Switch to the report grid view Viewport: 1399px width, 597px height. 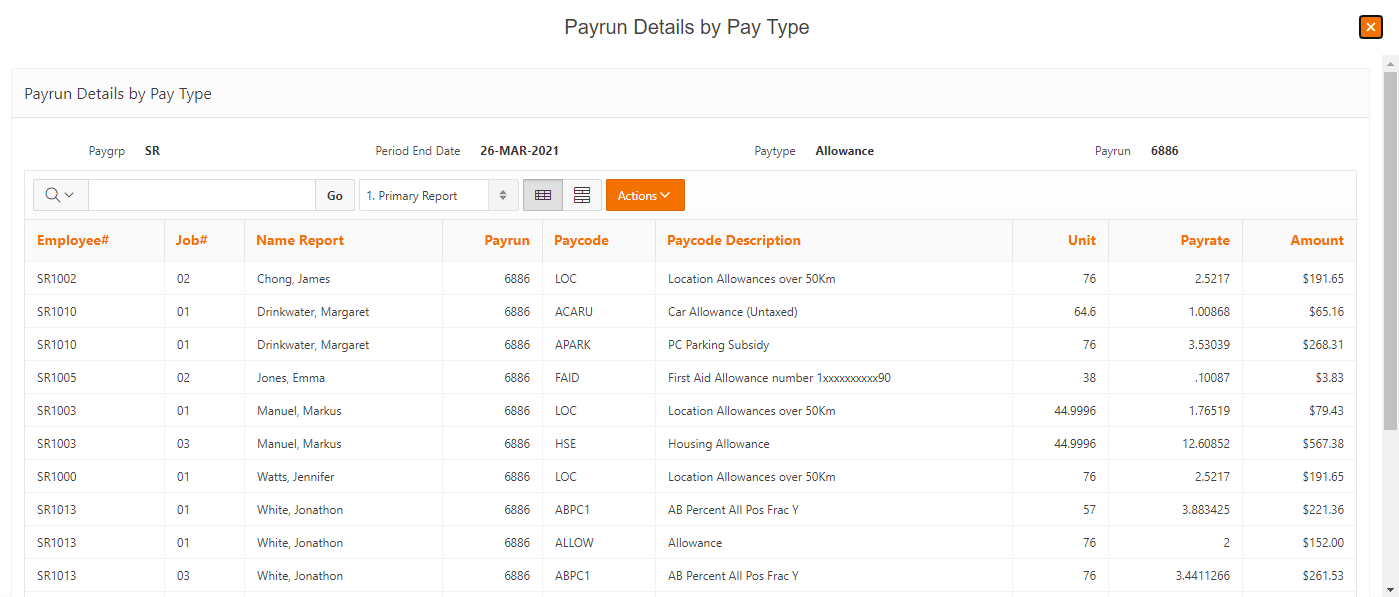click(543, 195)
